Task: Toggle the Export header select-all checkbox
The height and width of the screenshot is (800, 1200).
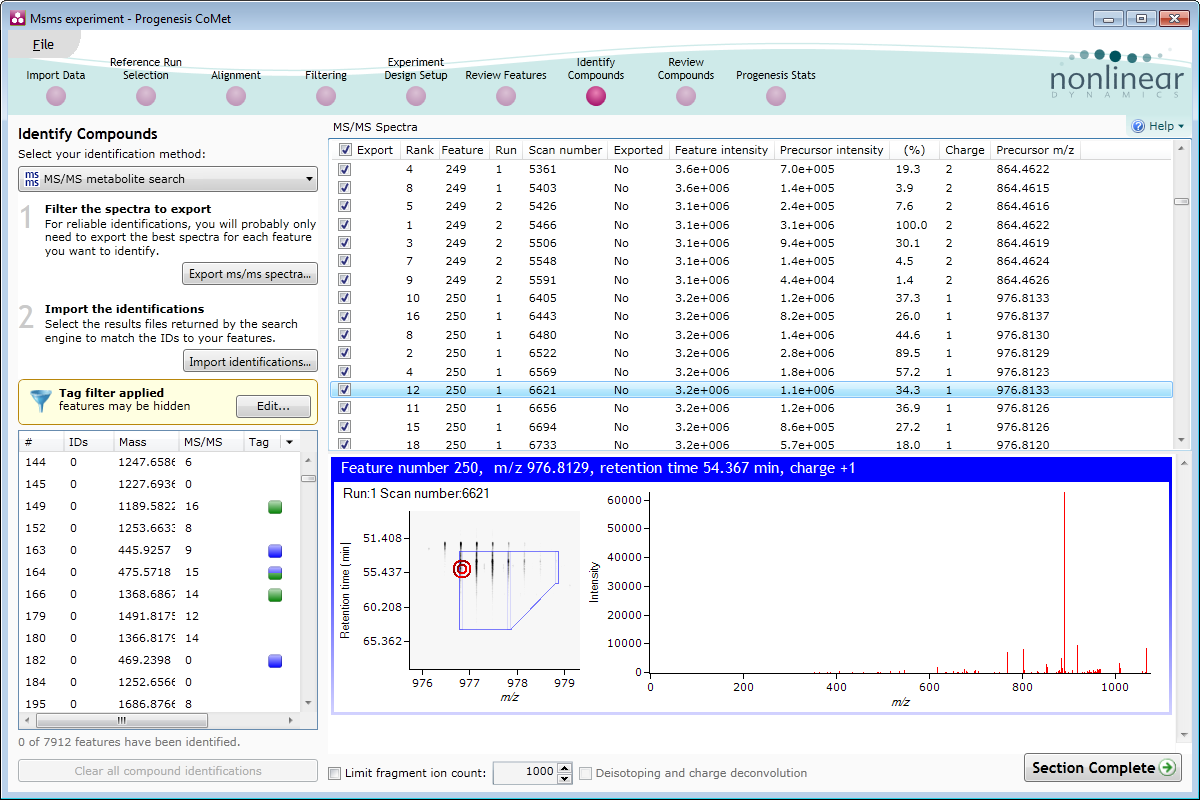Action: tap(345, 150)
